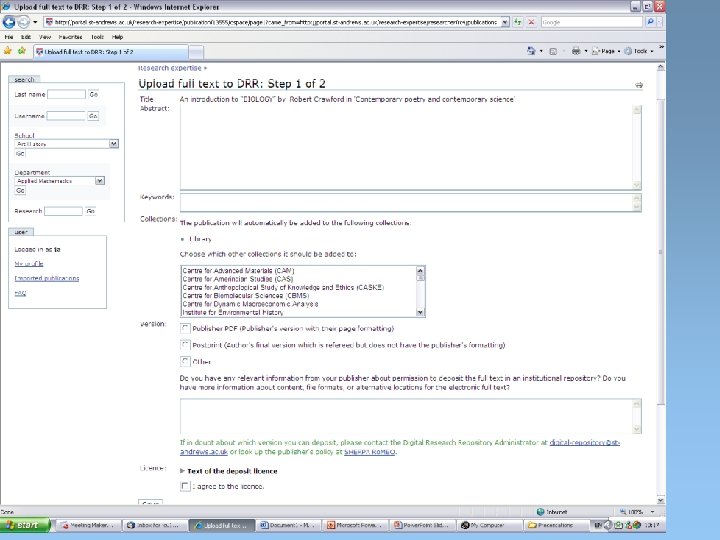Click digital-repository email link

[585, 443]
